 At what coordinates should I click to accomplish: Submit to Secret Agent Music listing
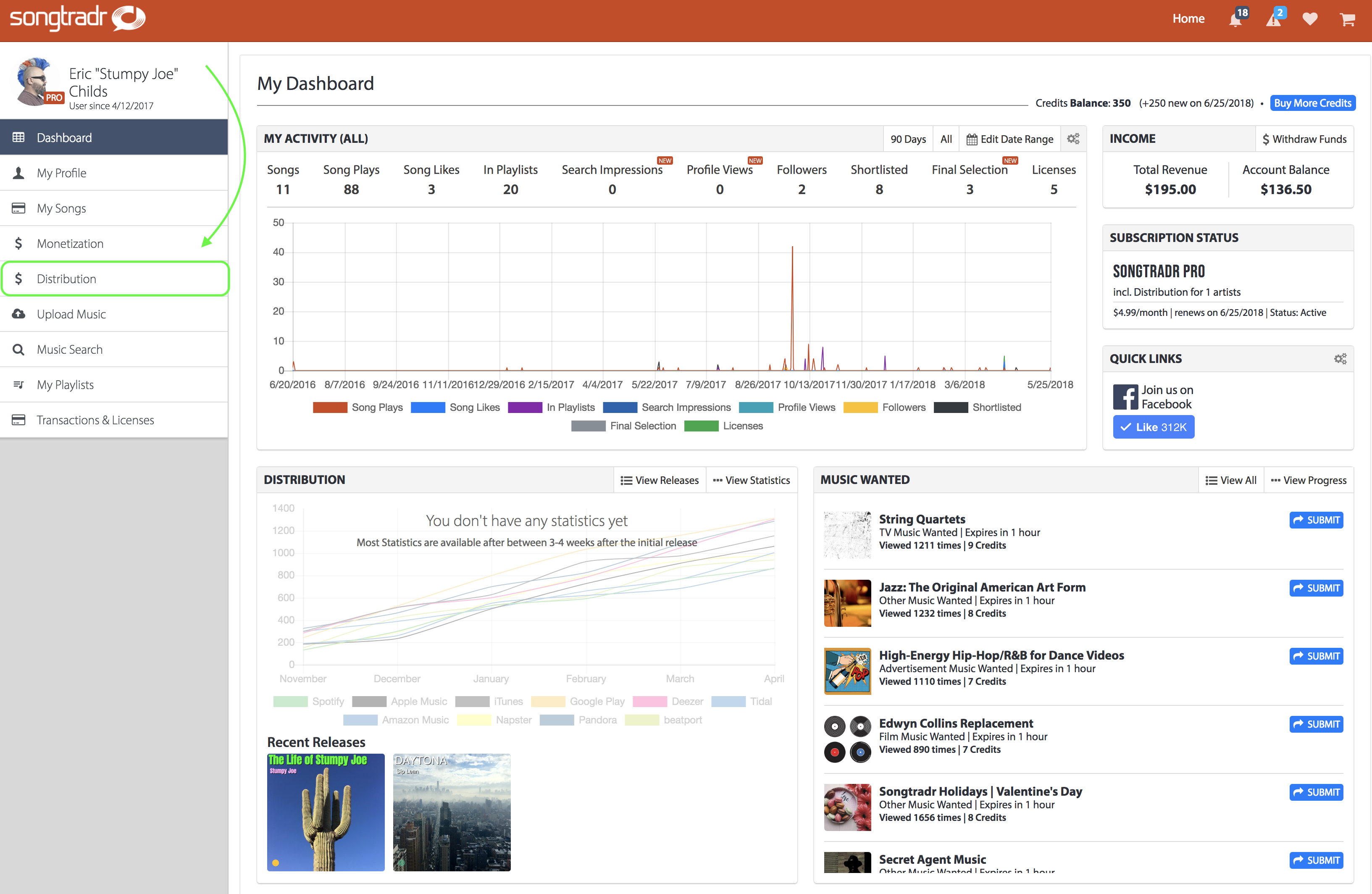[x=1316, y=860]
